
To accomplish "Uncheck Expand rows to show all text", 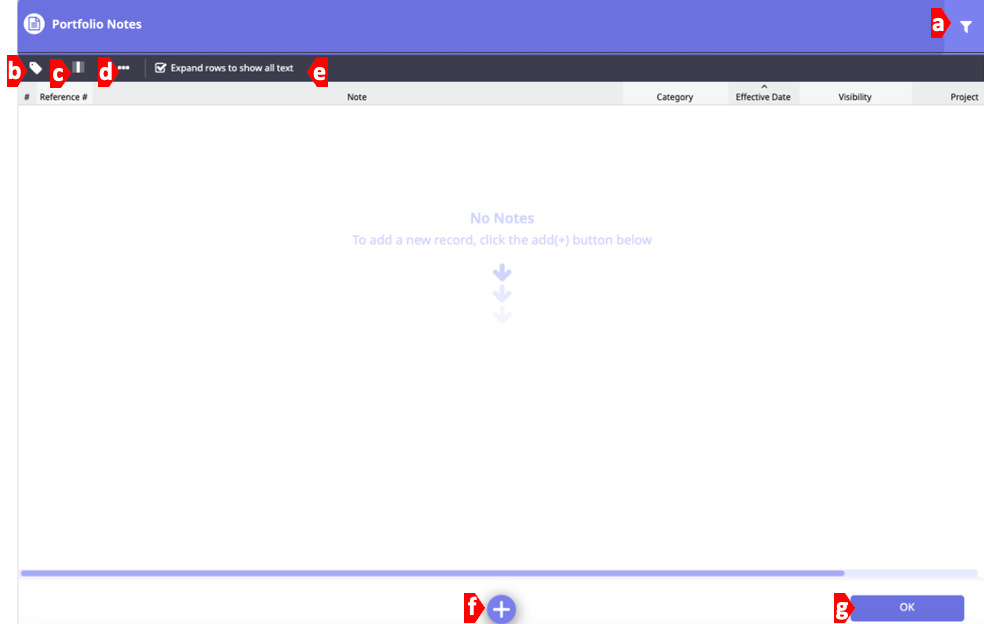I will point(160,68).
